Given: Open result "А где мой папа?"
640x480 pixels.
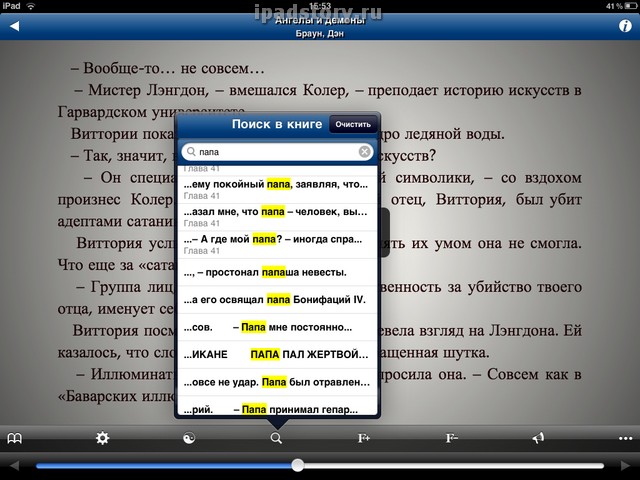Looking at the screenshot, I should [x=278, y=244].
